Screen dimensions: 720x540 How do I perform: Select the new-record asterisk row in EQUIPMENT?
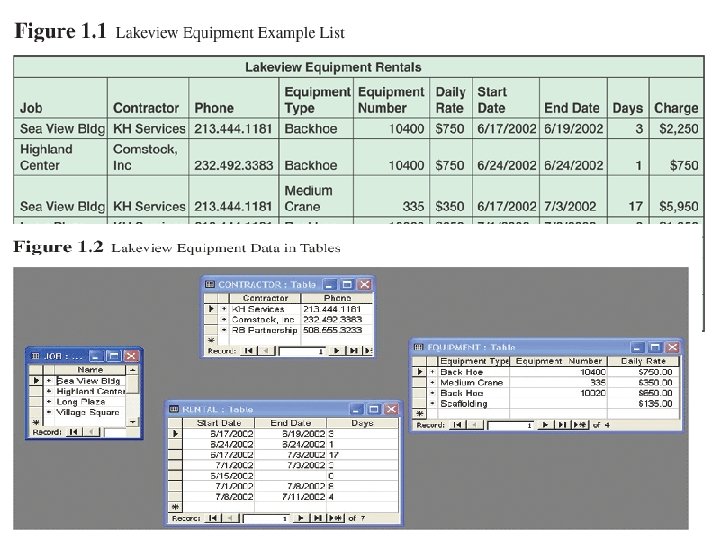point(419,414)
